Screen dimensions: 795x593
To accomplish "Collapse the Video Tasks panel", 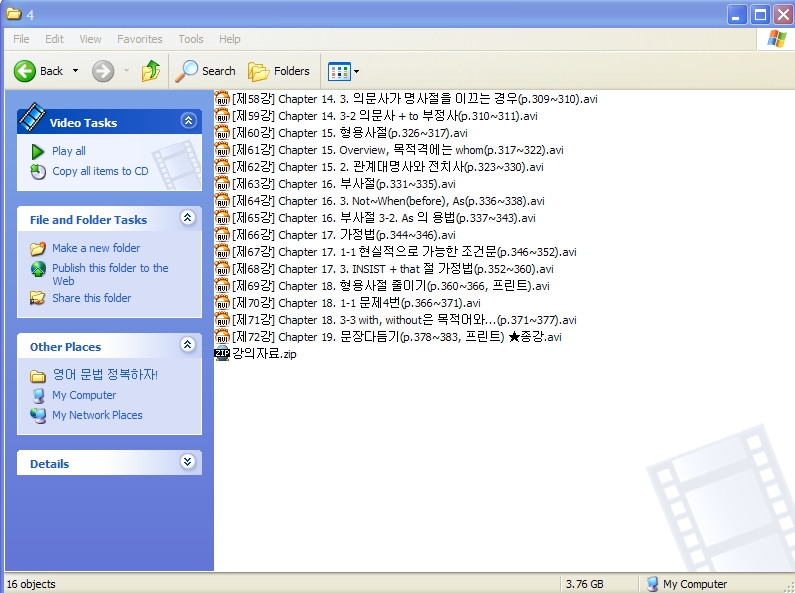I will (x=188, y=121).
